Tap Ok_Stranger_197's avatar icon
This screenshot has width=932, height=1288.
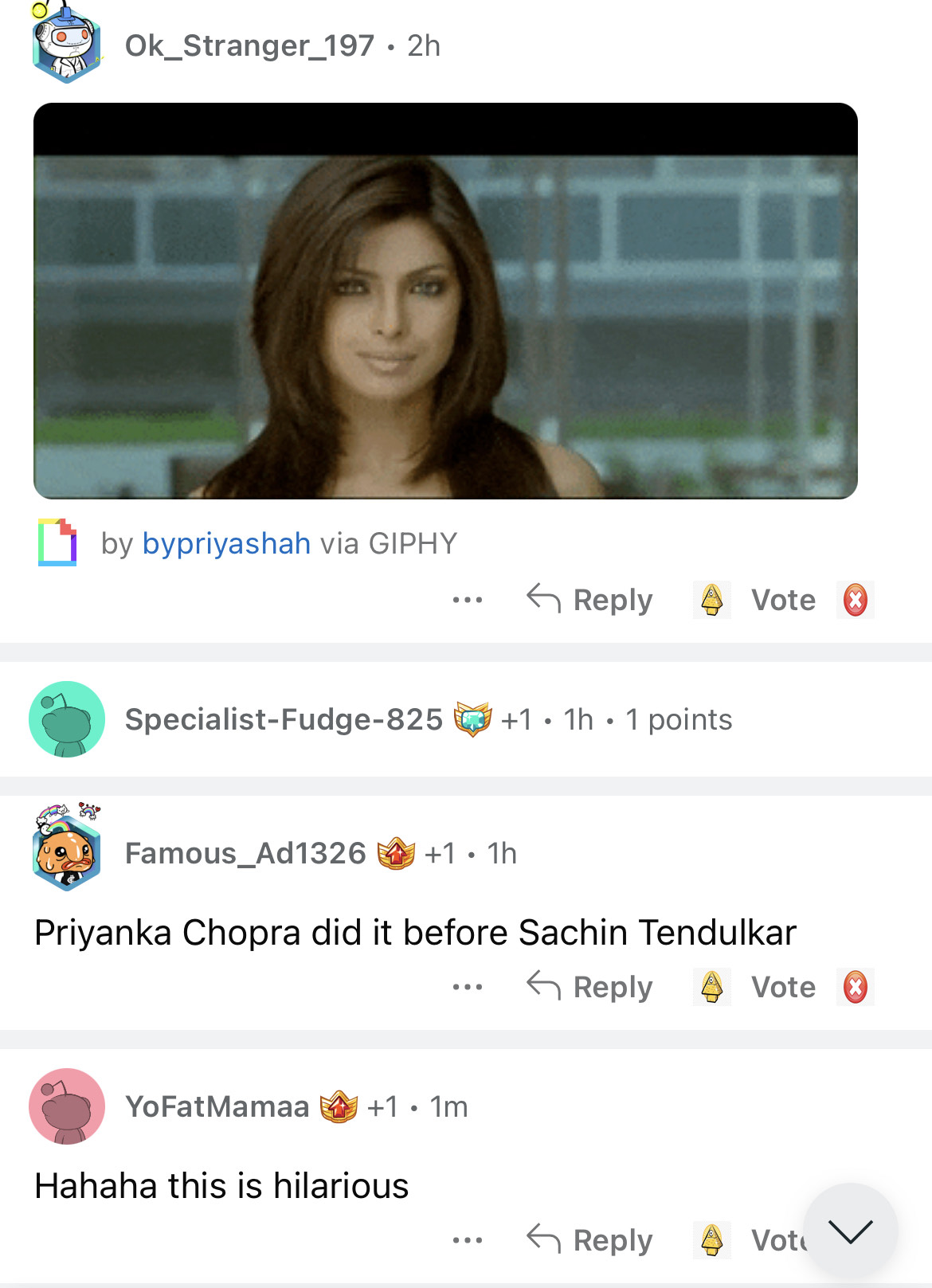pyautogui.click(x=67, y=45)
